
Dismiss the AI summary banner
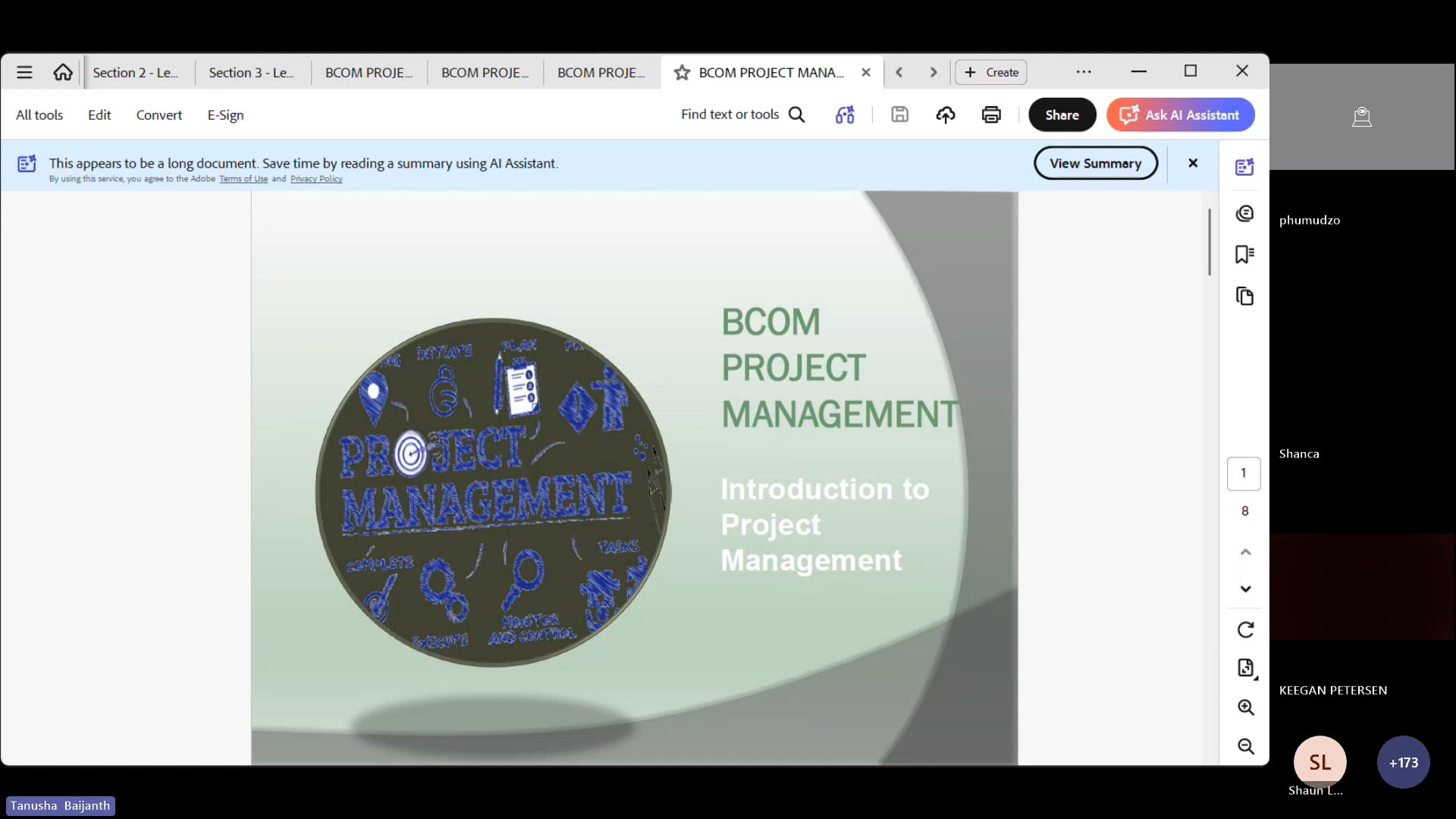[x=1193, y=163]
